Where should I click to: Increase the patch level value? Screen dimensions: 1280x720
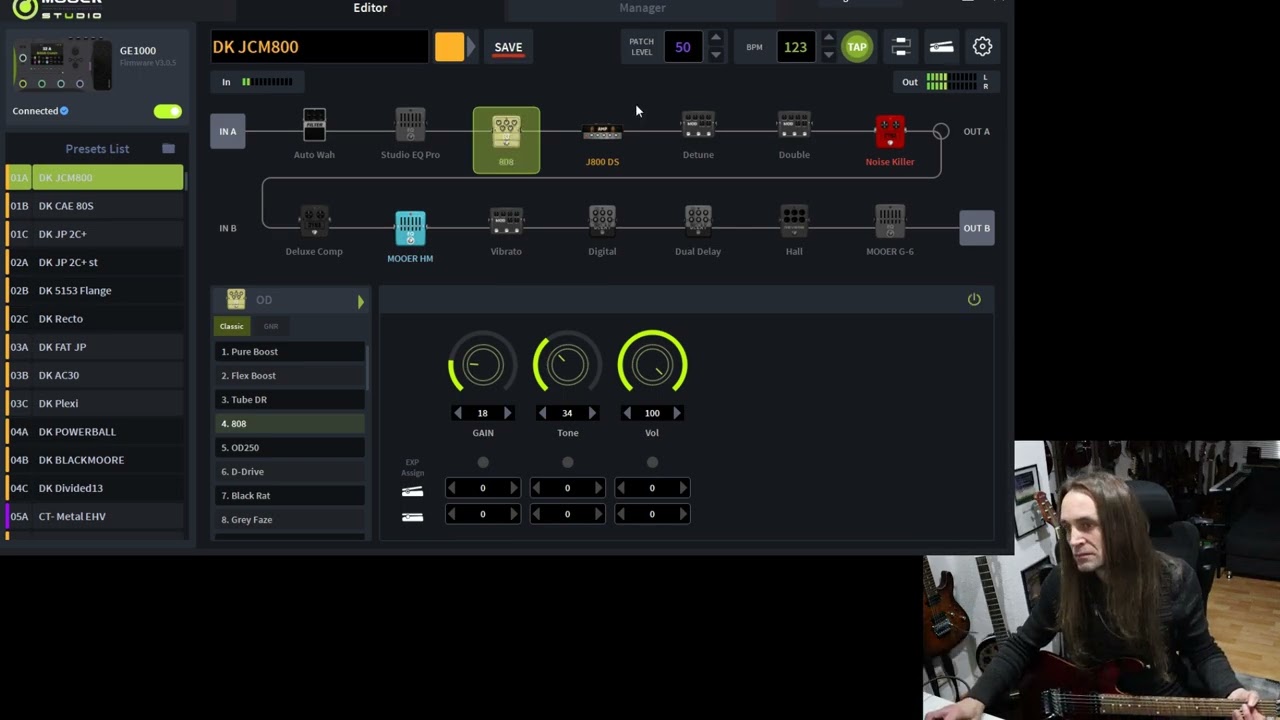(715, 39)
